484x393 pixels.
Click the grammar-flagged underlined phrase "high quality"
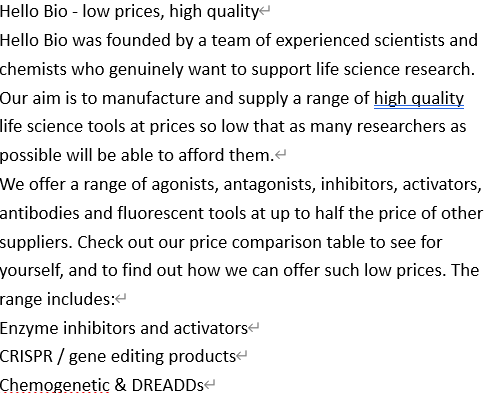[x=419, y=99]
